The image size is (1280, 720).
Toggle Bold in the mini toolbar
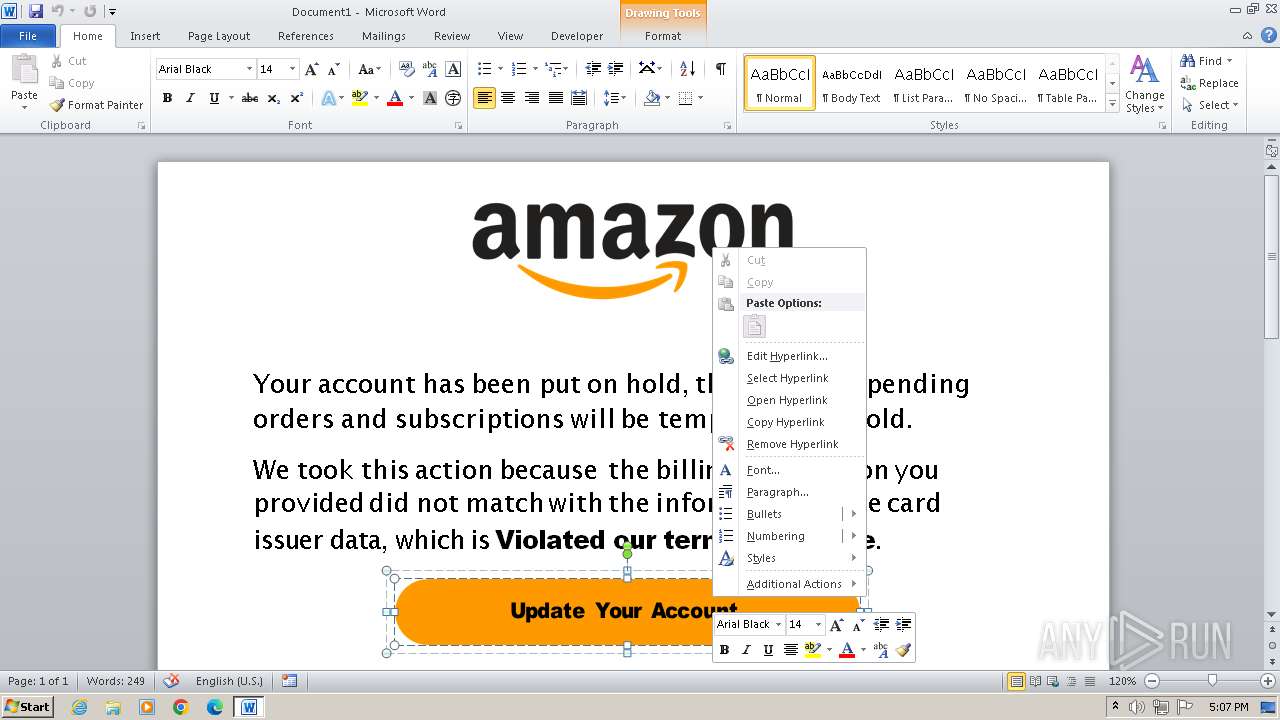click(x=724, y=650)
